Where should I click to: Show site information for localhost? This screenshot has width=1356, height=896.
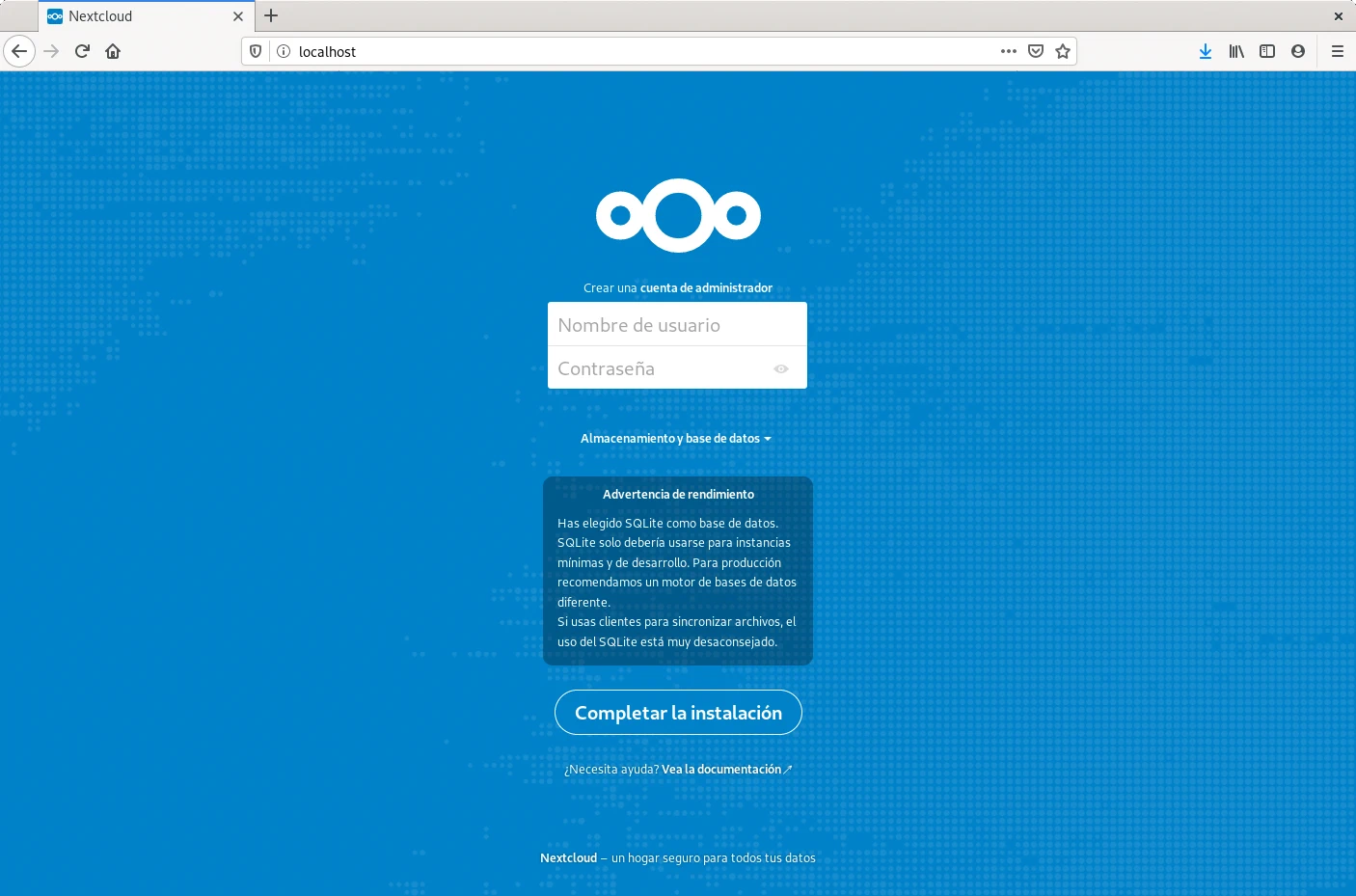coord(284,51)
